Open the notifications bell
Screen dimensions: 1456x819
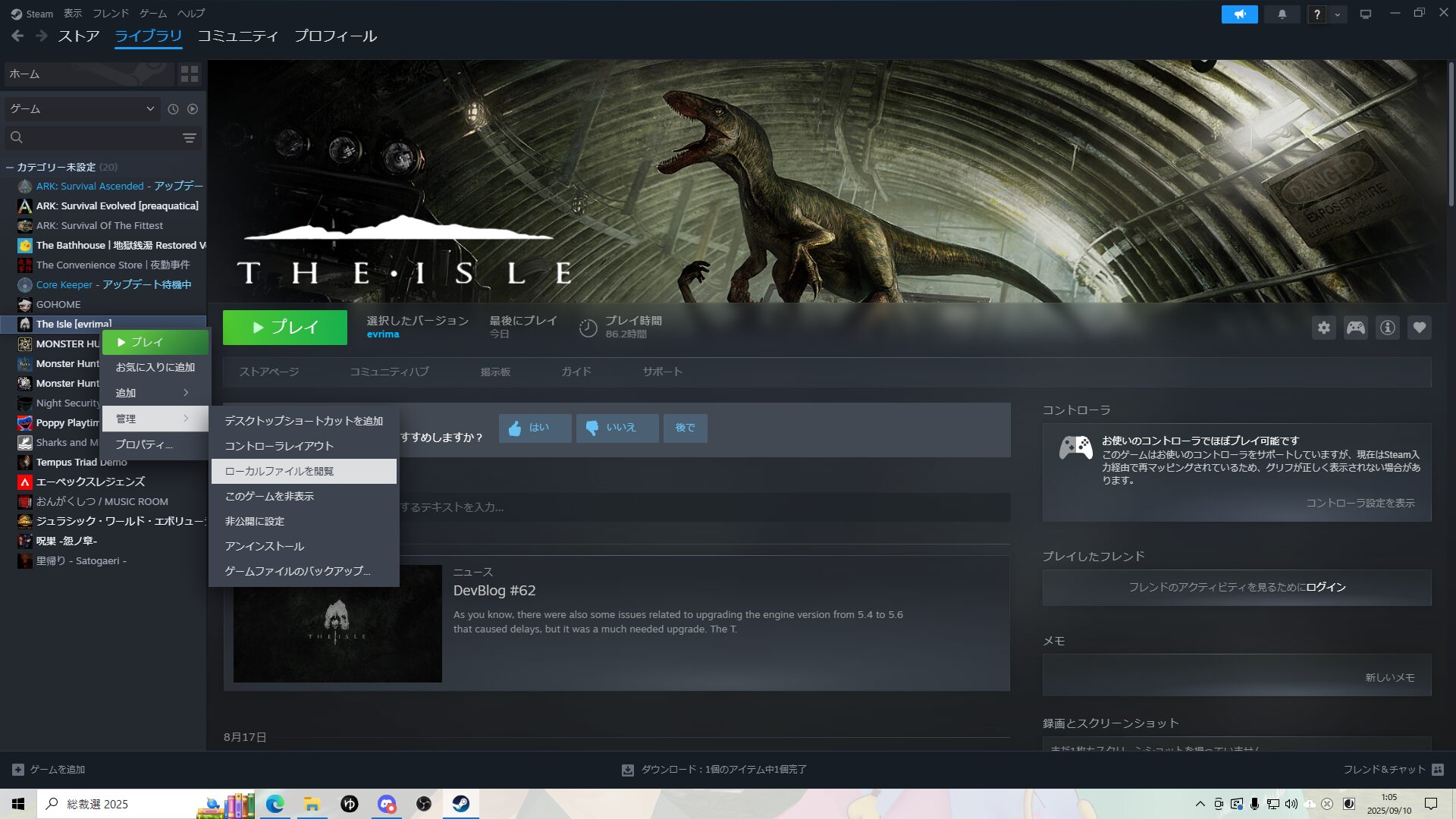coord(1282,14)
